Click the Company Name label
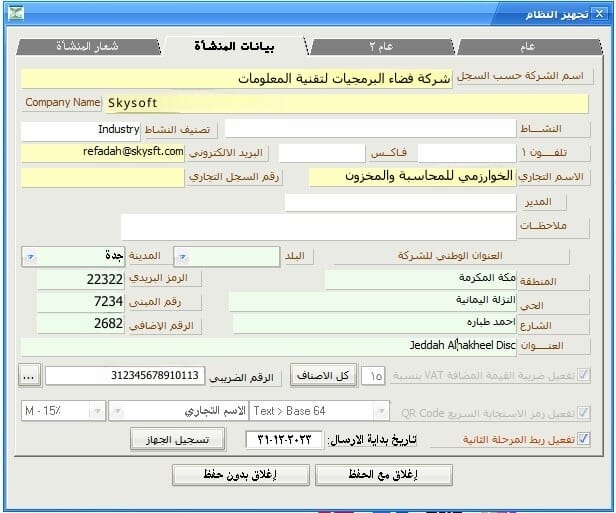This screenshot has height=513, width=616. pyautogui.click(x=62, y=103)
